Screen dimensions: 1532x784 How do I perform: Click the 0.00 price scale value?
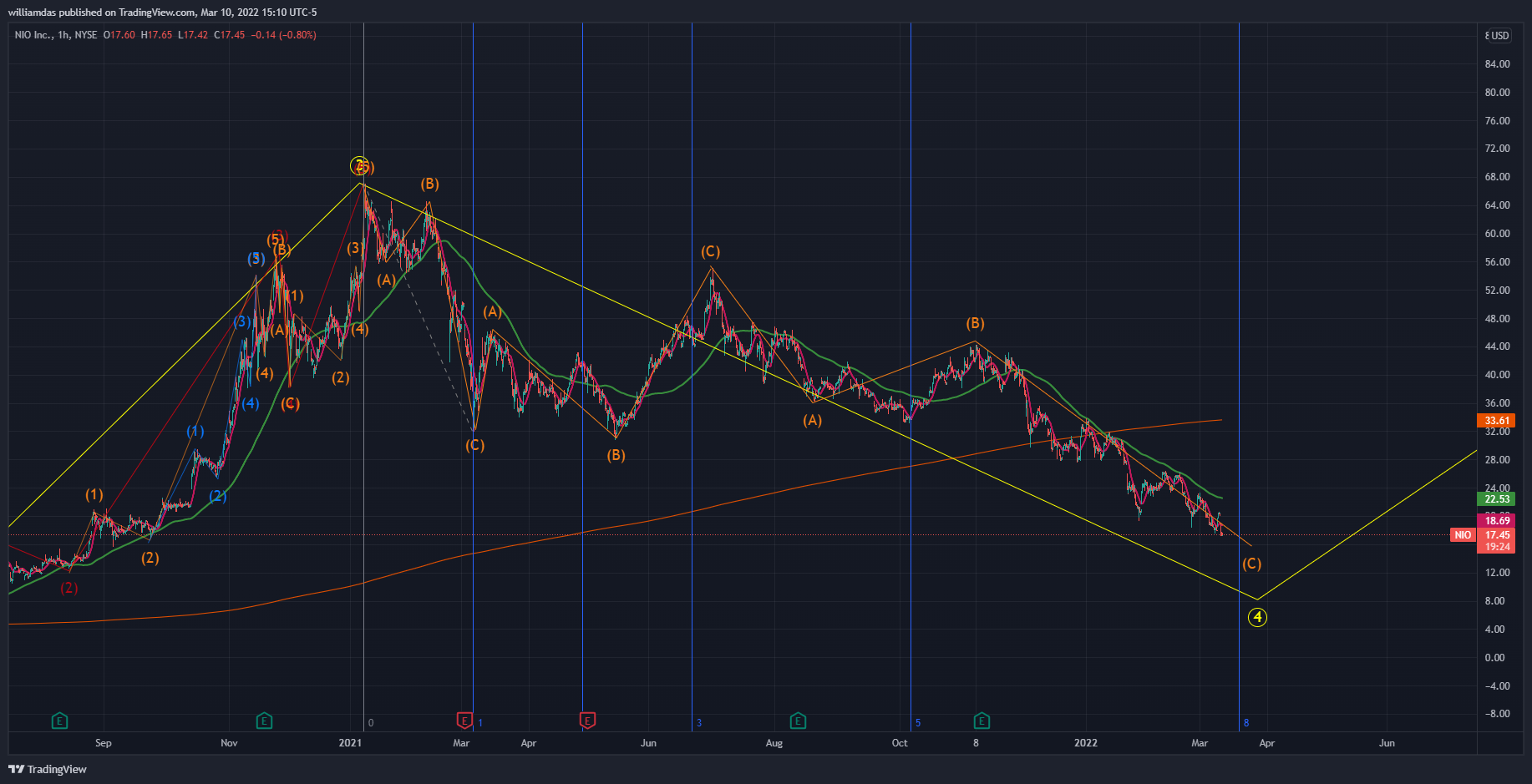(x=1495, y=658)
